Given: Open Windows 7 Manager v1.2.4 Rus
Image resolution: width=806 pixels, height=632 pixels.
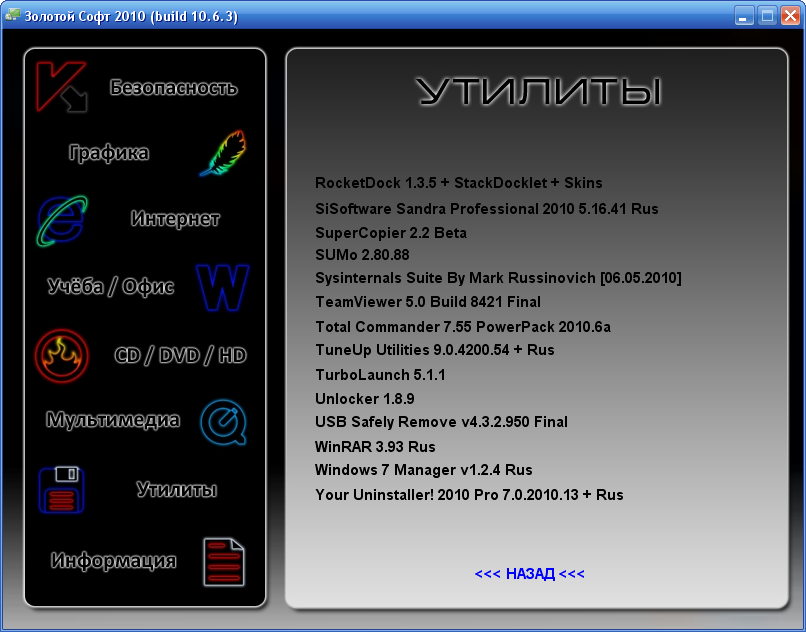Looking at the screenshot, I should [424, 470].
